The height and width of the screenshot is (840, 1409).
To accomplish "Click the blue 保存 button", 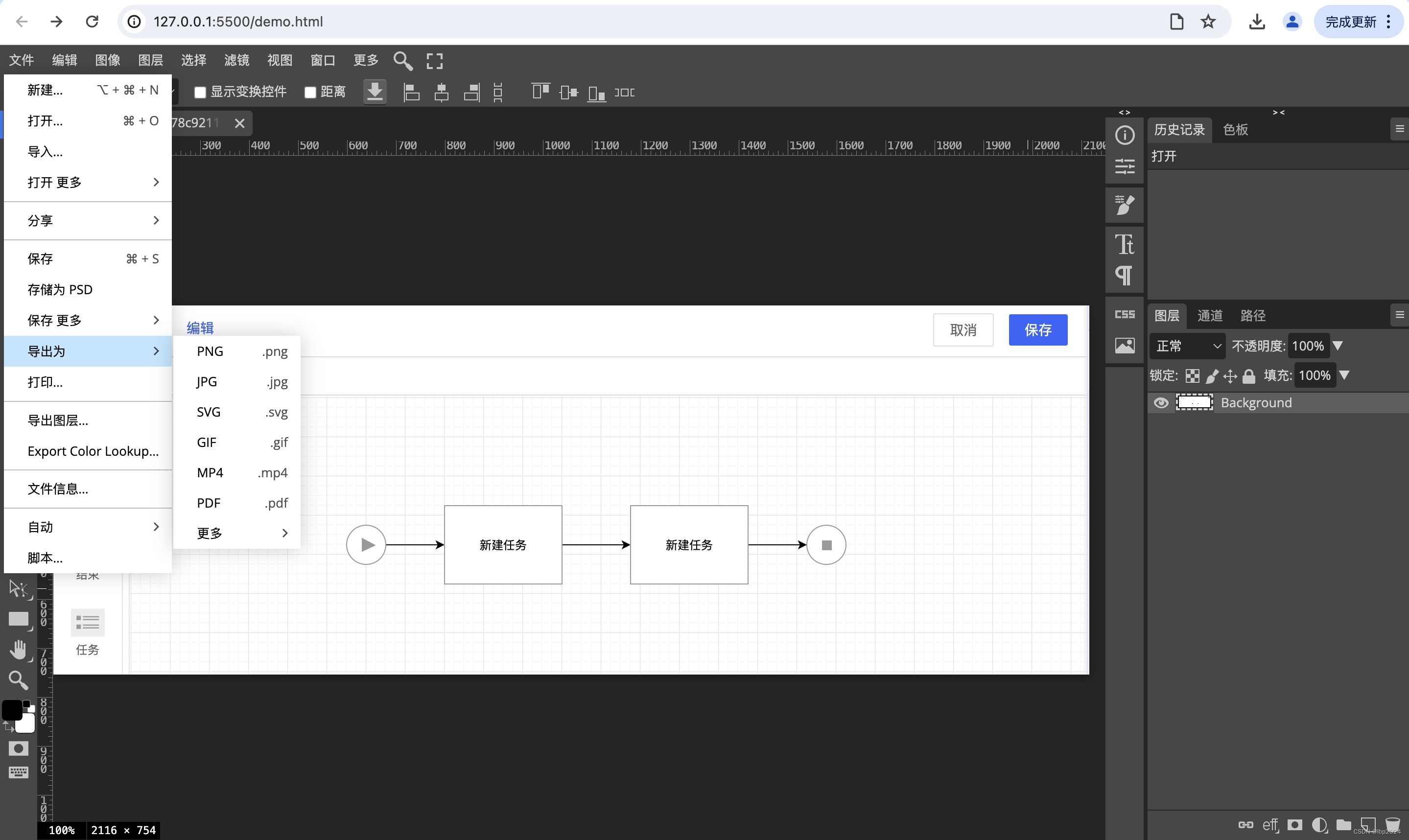I will 1037,330.
